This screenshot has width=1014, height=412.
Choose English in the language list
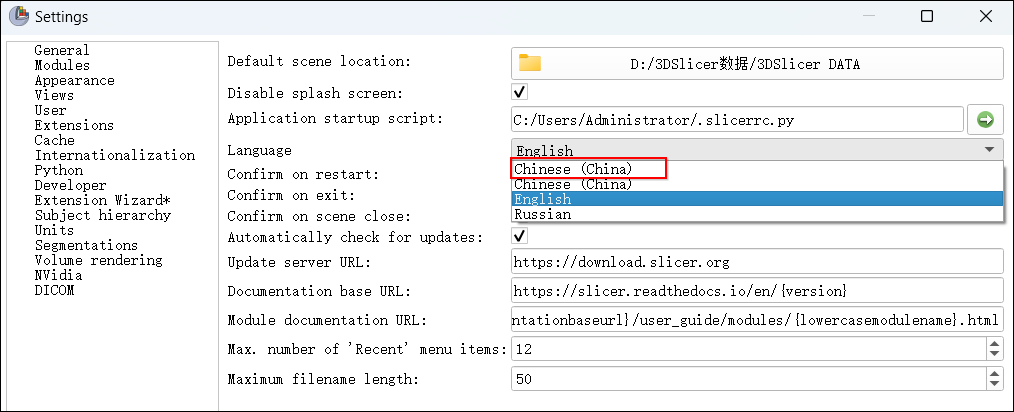coord(543,199)
